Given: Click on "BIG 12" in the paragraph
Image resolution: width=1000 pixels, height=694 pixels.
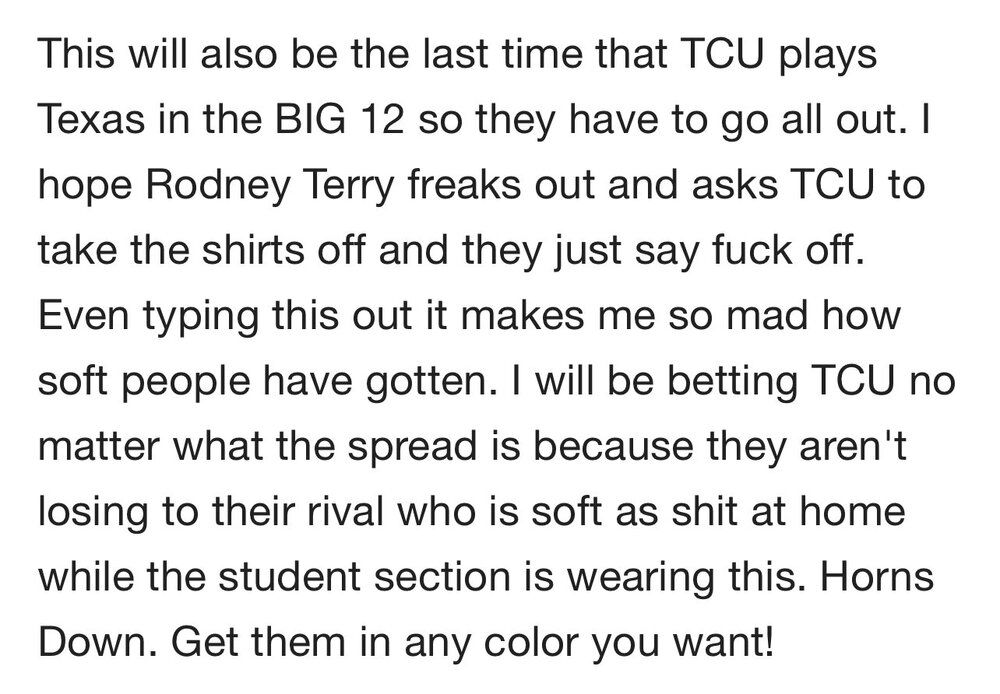Looking at the screenshot, I should [x=280, y=124].
